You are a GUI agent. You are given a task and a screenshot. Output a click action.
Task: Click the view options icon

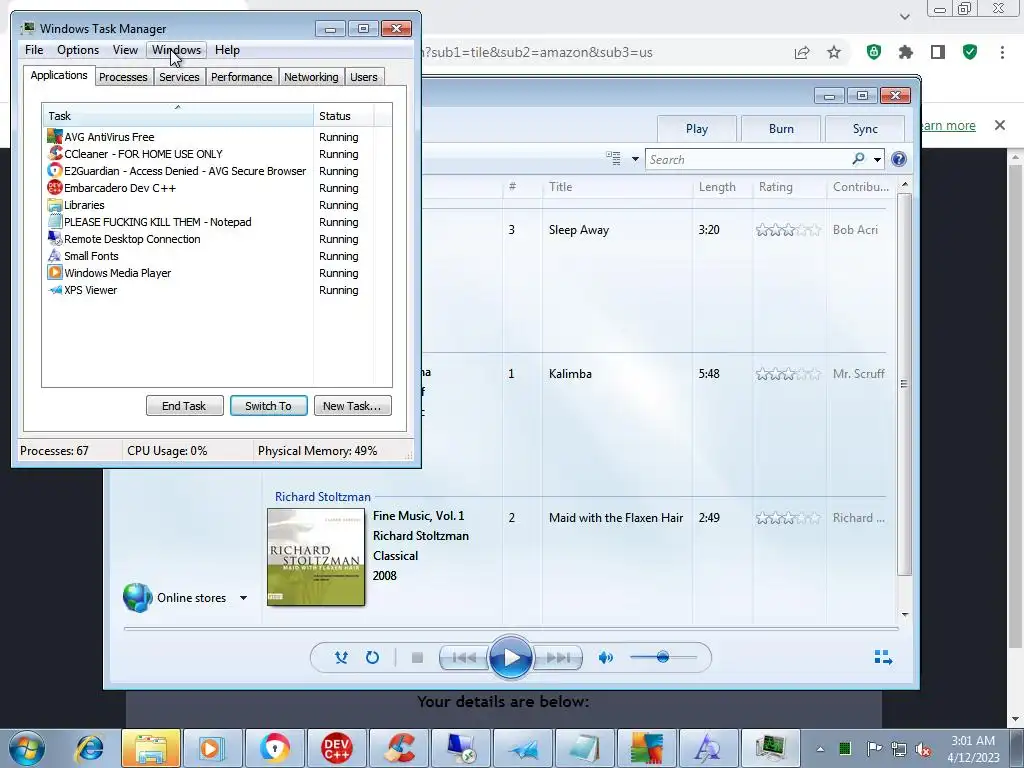pyautogui.click(x=613, y=159)
